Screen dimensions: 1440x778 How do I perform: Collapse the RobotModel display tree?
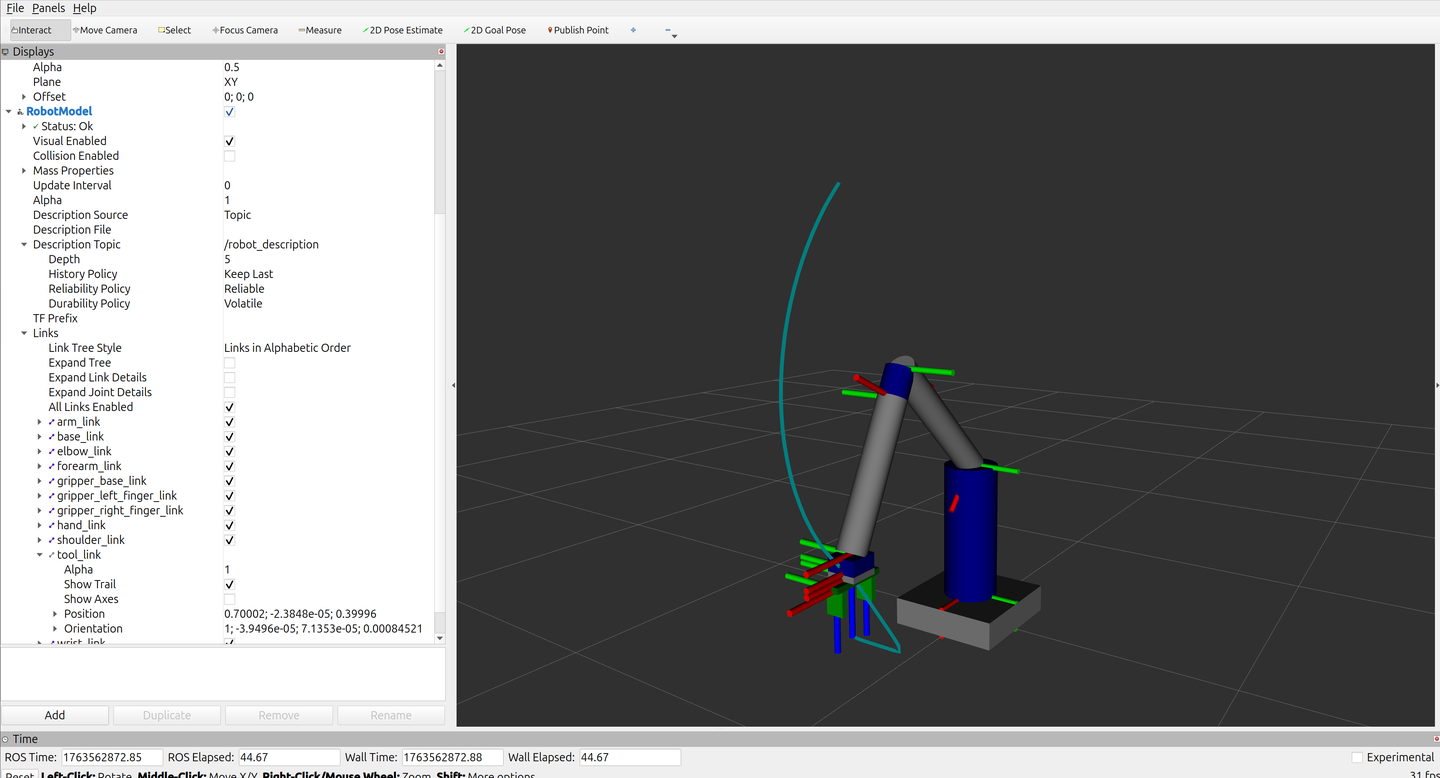pos(9,111)
